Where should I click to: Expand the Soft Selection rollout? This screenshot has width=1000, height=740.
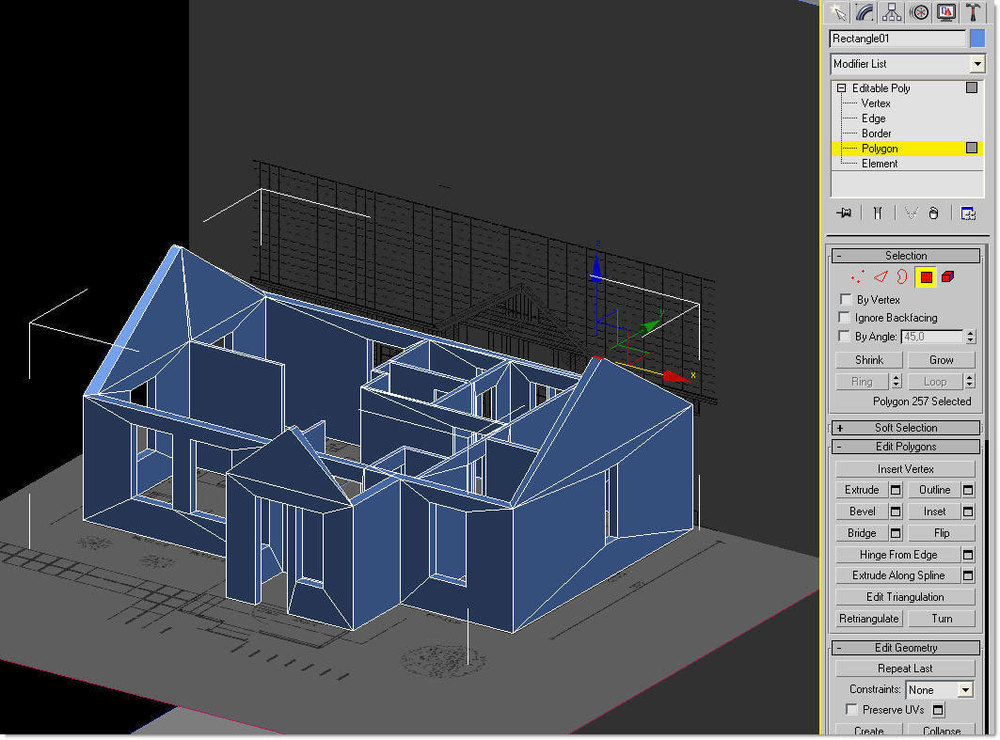906,427
